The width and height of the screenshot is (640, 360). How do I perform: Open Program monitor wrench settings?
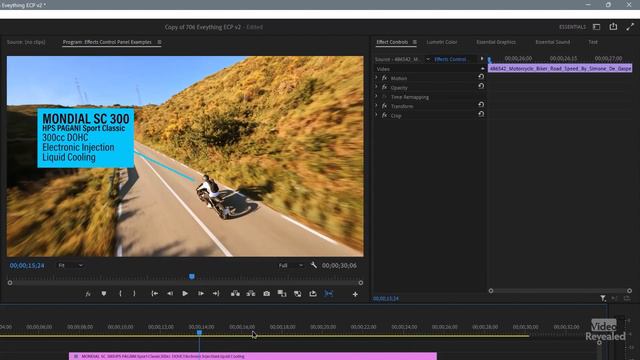pyautogui.click(x=313, y=265)
